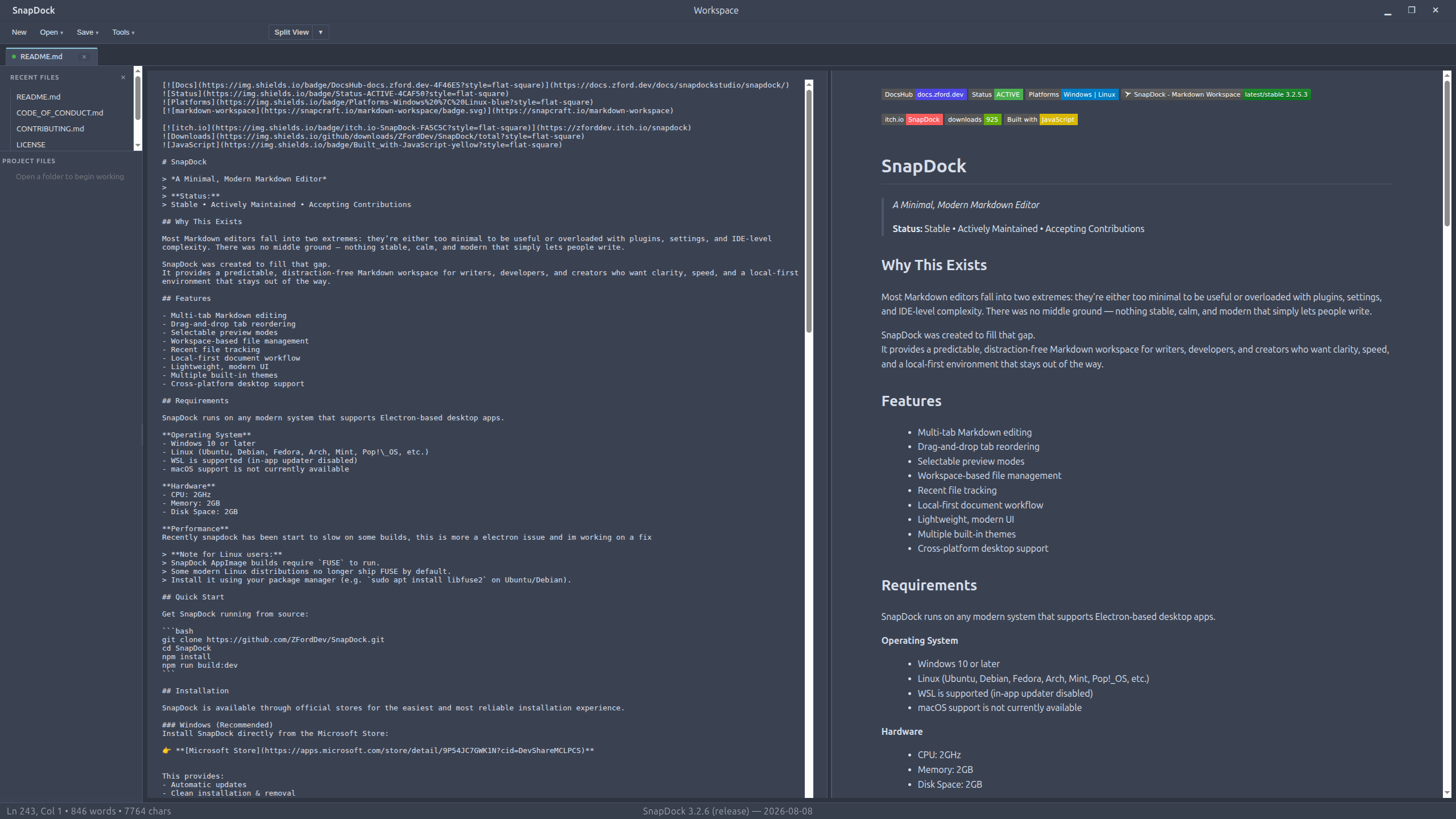Viewport: 1456px width, 819px height.
Task: Click the itch.io SnapDock badge
Action: 912,119
